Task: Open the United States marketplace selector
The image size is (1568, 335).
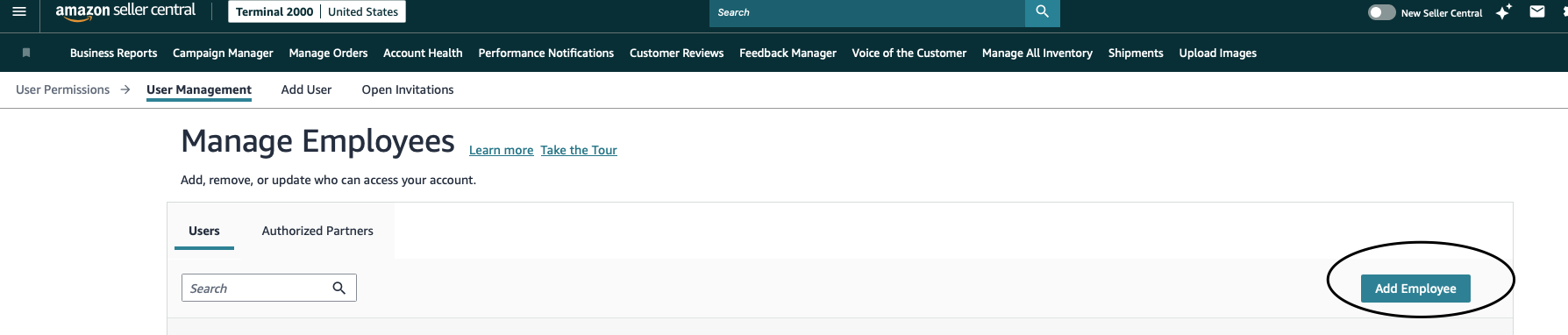Action: [363, 12]
